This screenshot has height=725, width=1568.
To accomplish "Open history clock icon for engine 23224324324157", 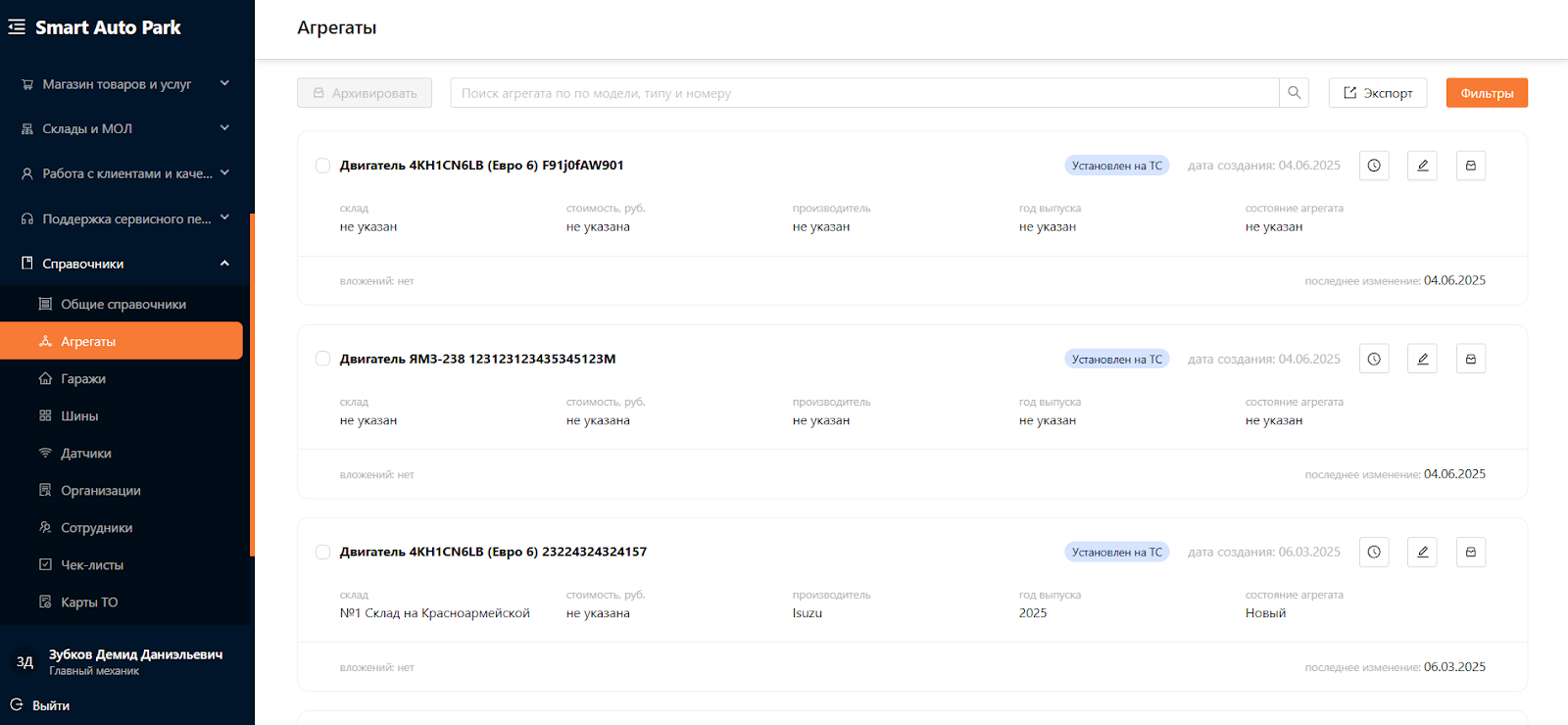I will (1374, 553).
